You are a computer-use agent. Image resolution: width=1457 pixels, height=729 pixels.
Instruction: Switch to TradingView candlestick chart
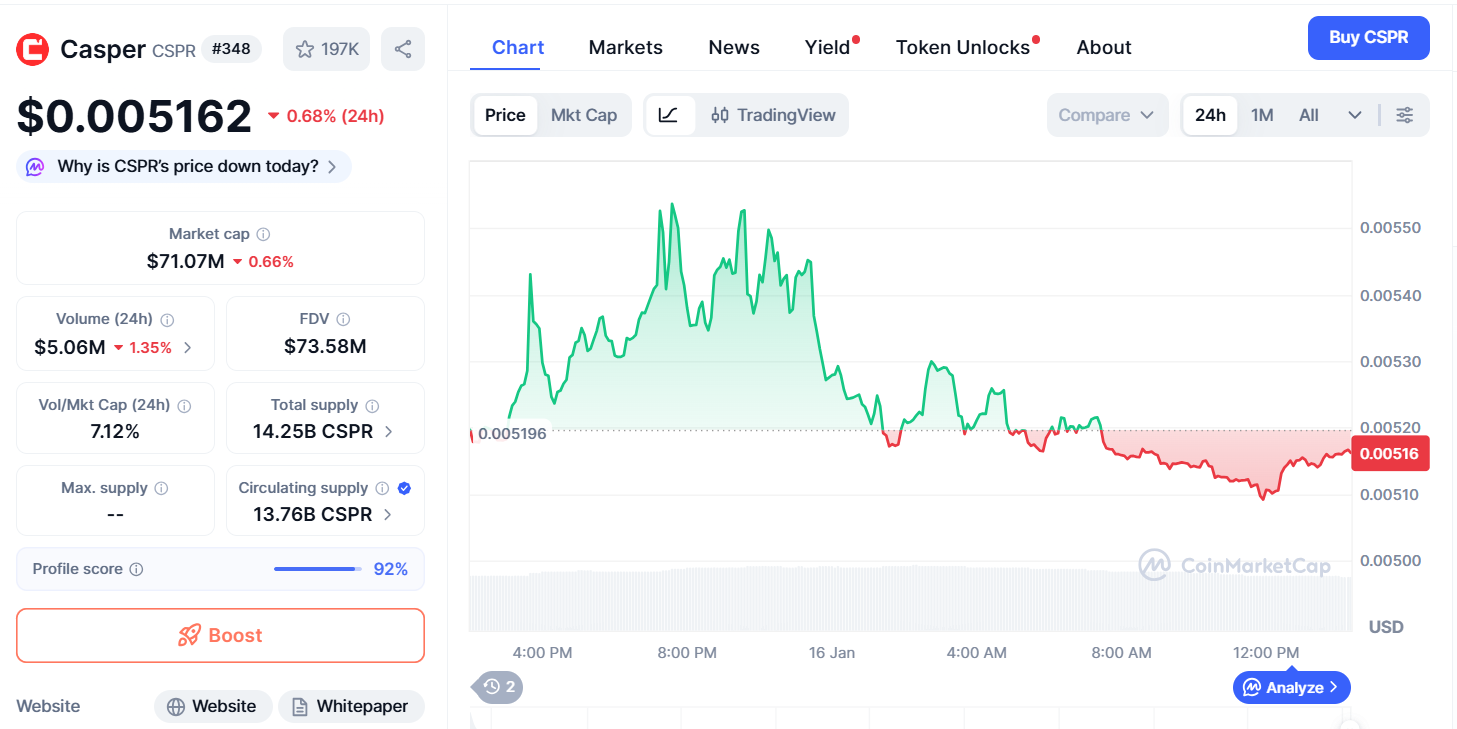[773, 115]
